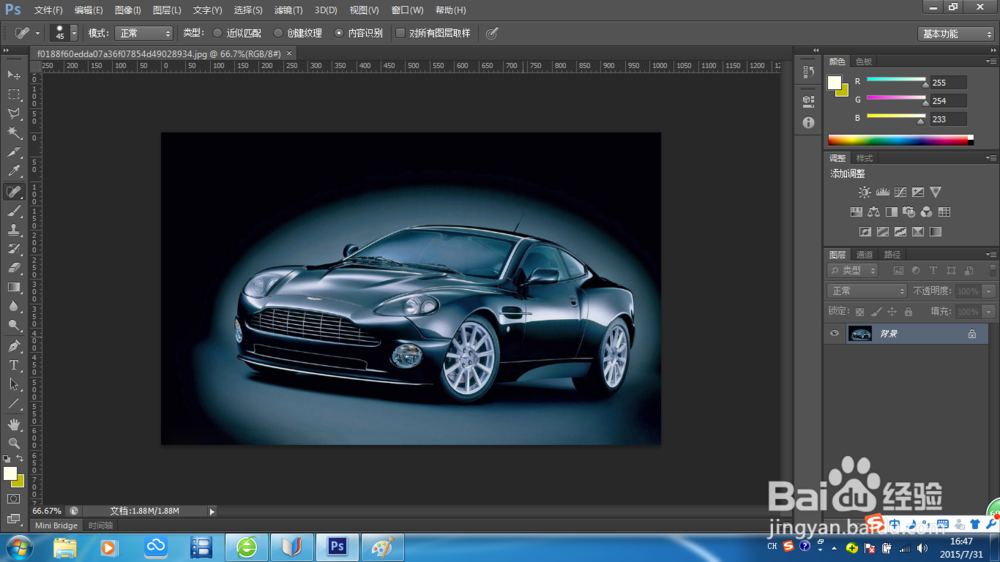Open the 滤镜(T) menu
Image resolution: width=1000 pixels, height=562 pixels.
288,10
